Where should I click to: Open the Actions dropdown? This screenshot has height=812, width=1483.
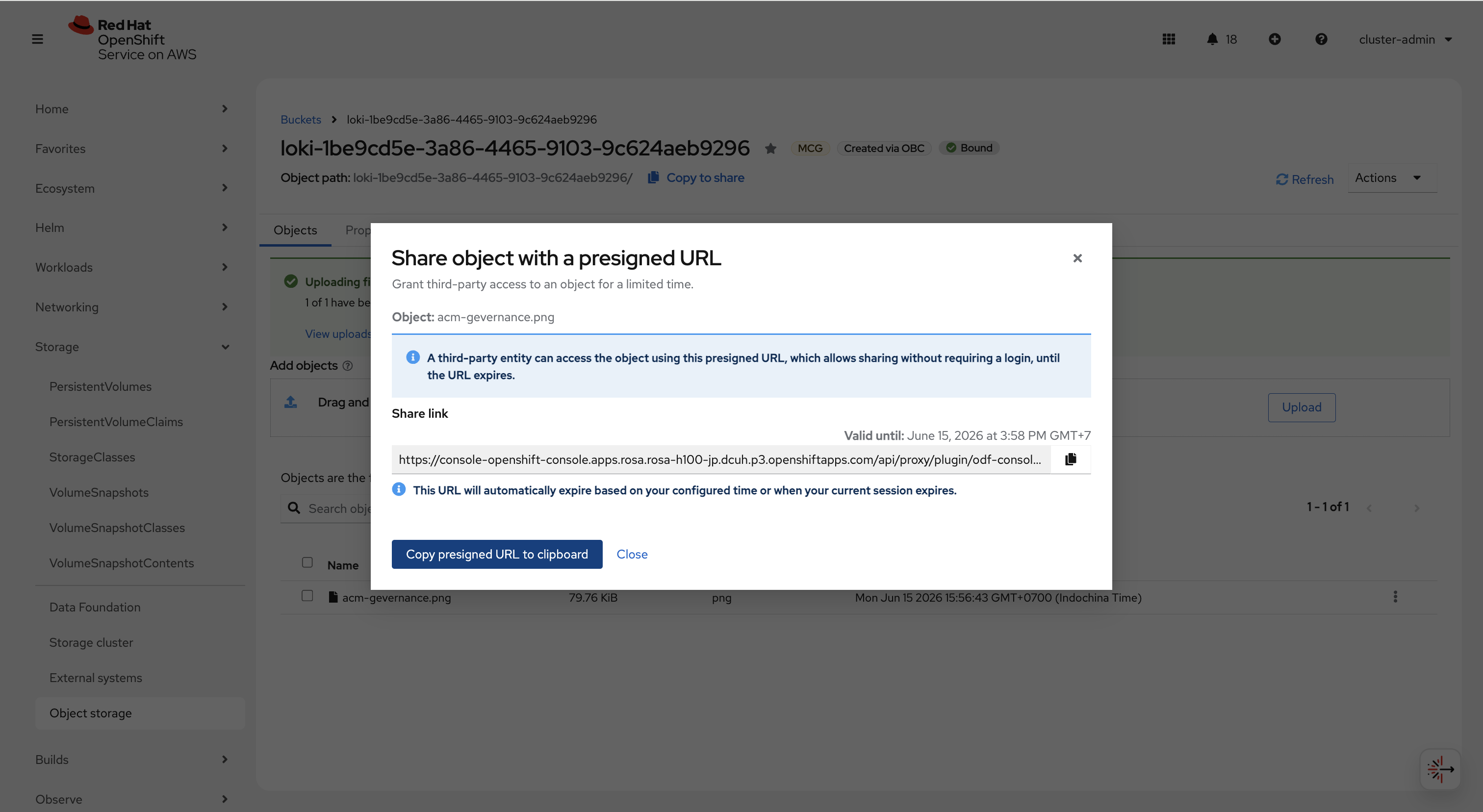click(x=1392, y=178)
